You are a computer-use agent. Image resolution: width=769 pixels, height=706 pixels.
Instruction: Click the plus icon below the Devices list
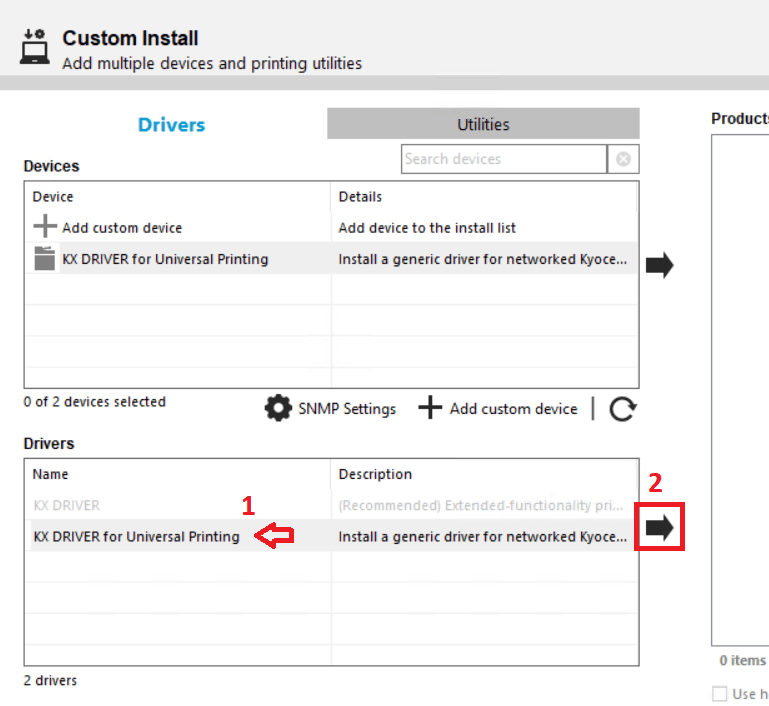430,408
